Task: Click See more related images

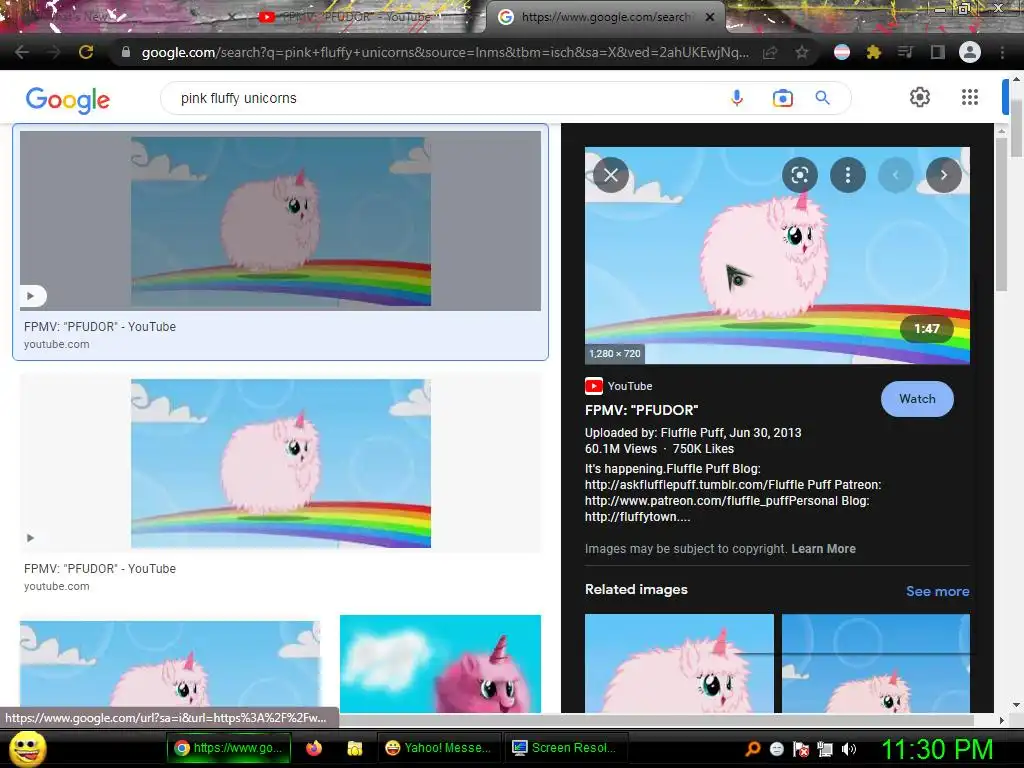Action: tap(937, 591)
